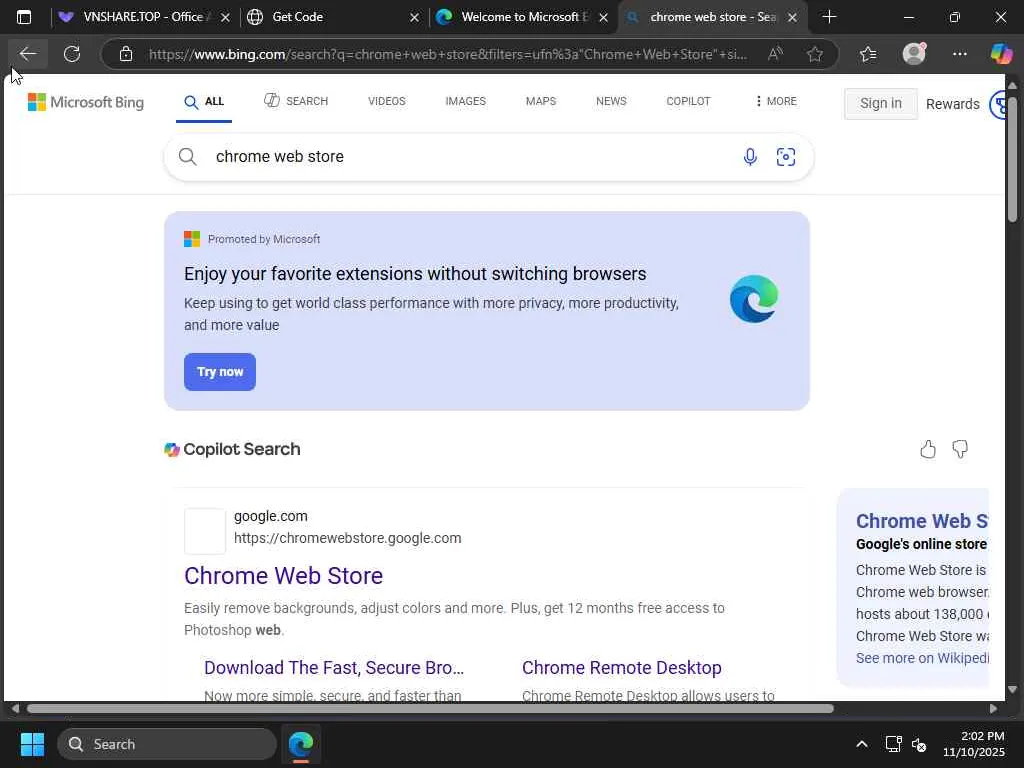Open the IMAGES results tab
This screenshot has width=1024, height=768.
pos(465,101)
